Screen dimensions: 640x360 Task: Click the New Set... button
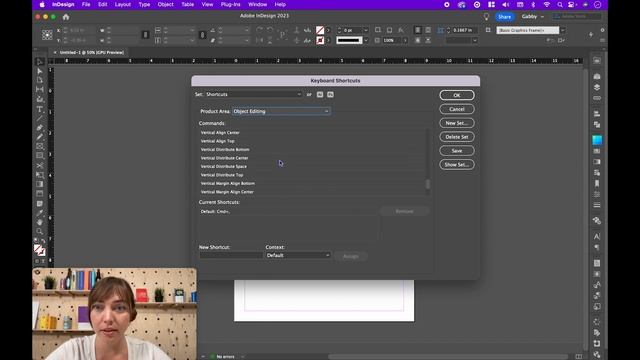457,123
